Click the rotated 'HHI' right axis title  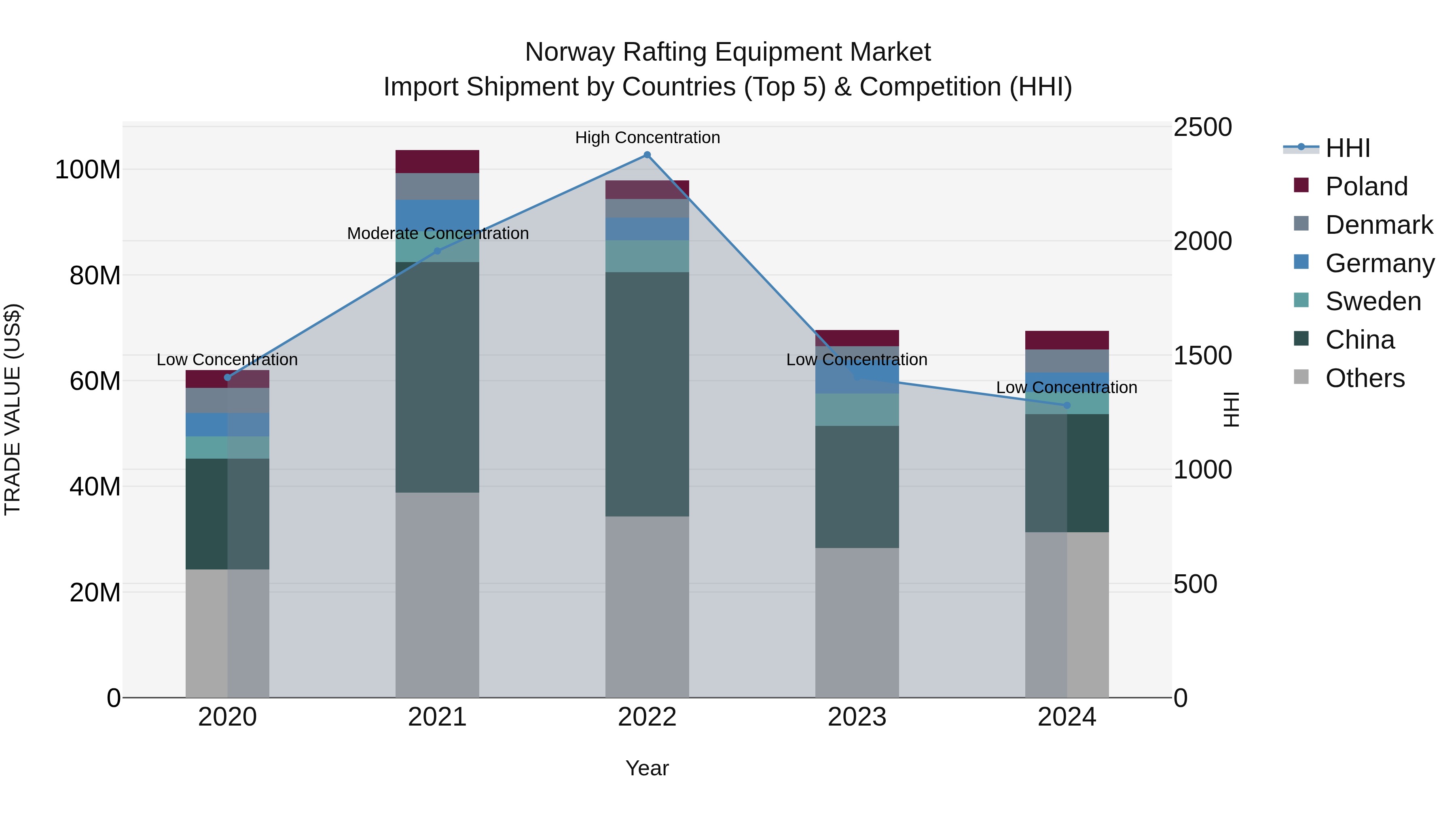(x=1231, y=410)
